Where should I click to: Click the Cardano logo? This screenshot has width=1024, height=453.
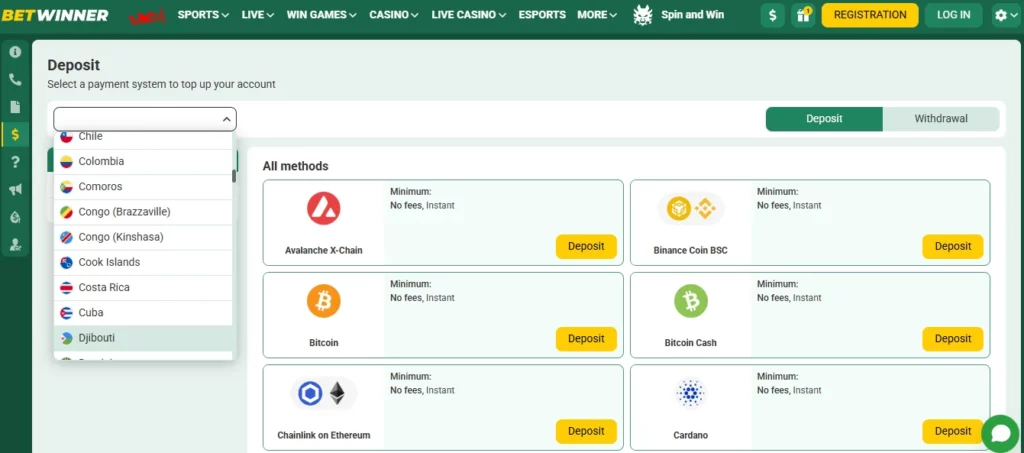pos(690,394)
